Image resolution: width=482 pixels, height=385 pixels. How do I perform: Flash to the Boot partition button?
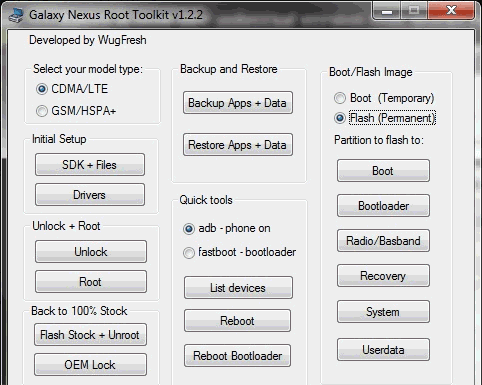383,171
